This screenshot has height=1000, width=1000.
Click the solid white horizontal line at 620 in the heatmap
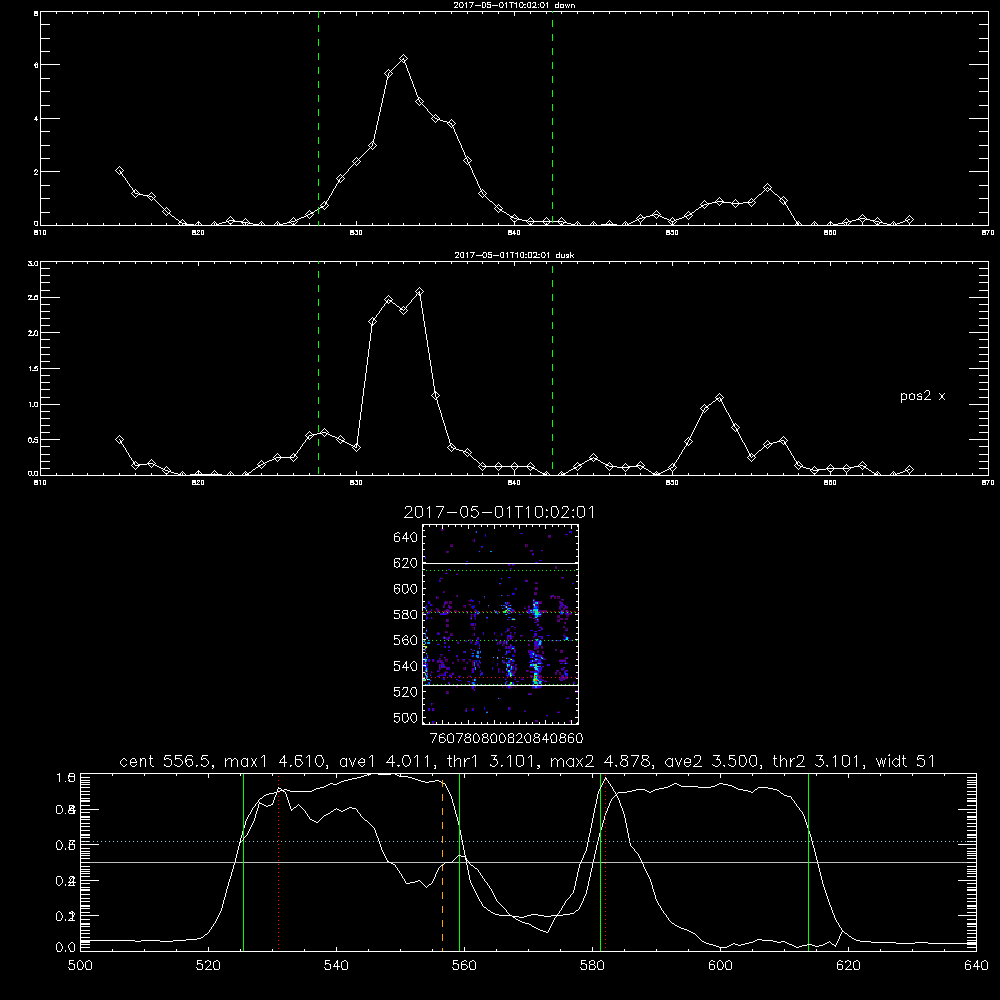click(500, 563)
